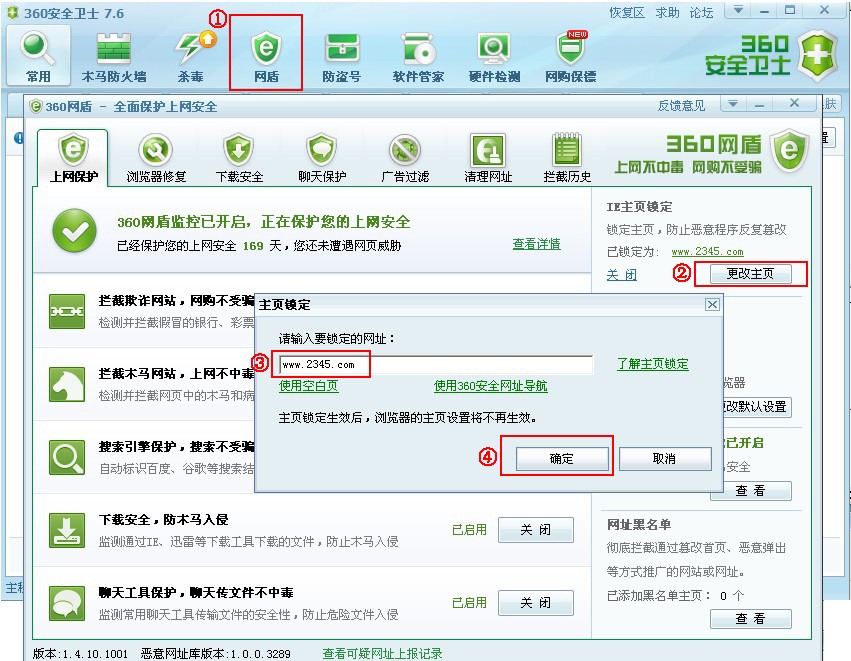This screenshot has height=661, width=851.
Task: Switch to the 广告过滤 tab
Action: coord(405,158)
